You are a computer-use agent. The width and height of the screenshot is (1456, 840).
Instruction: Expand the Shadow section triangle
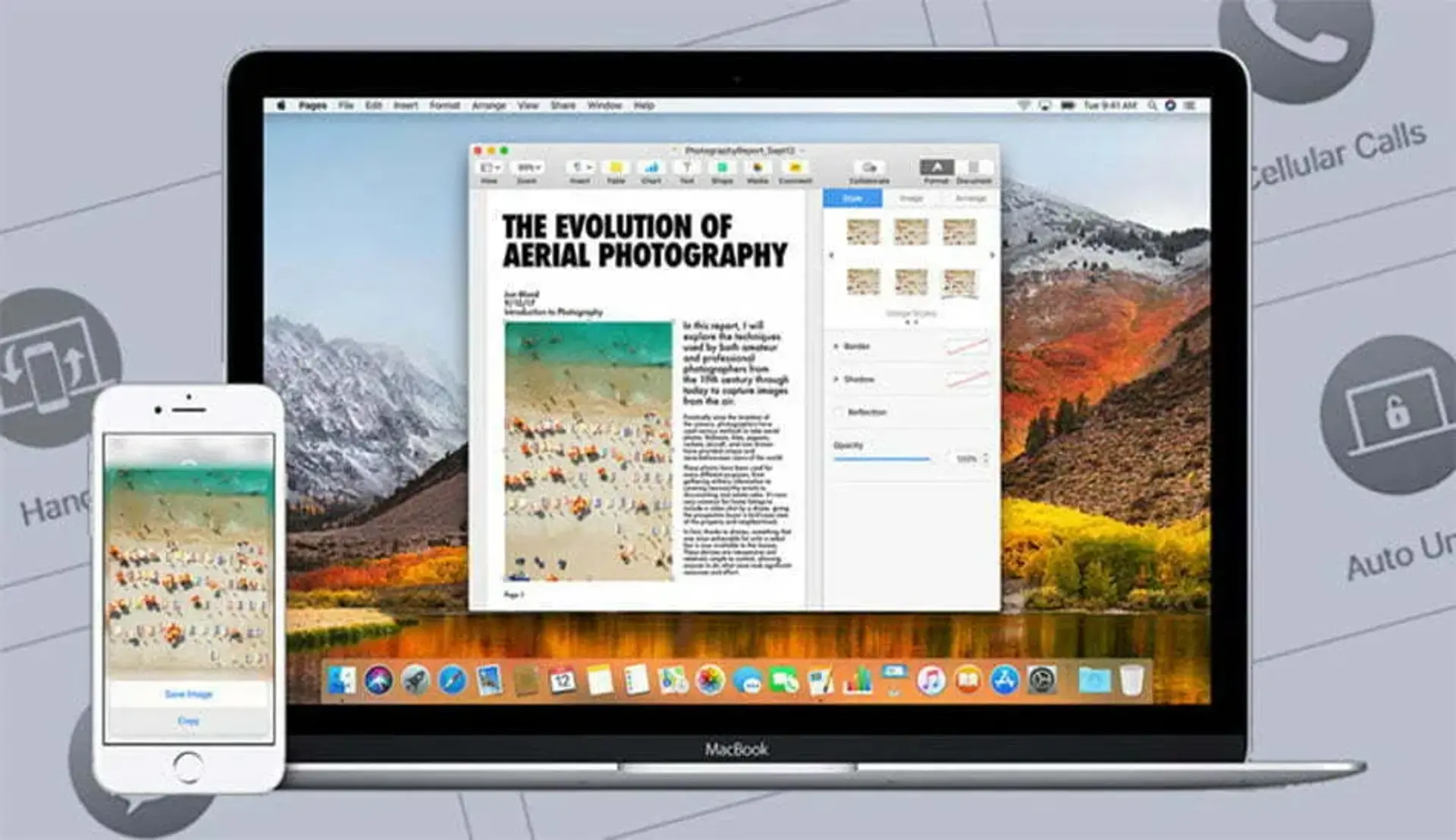tap(836, 379)
